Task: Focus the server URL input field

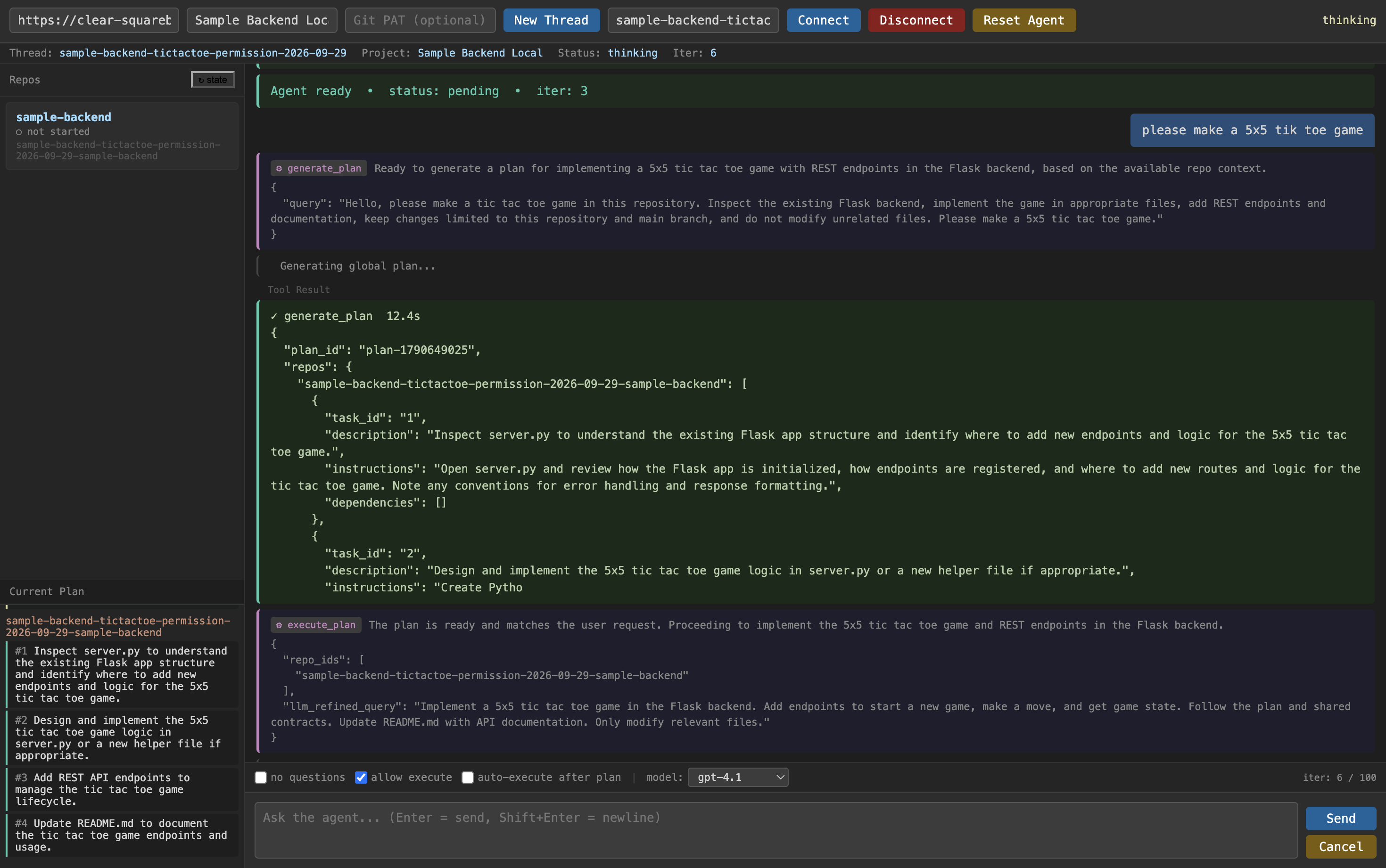Action: pos(94,20)
